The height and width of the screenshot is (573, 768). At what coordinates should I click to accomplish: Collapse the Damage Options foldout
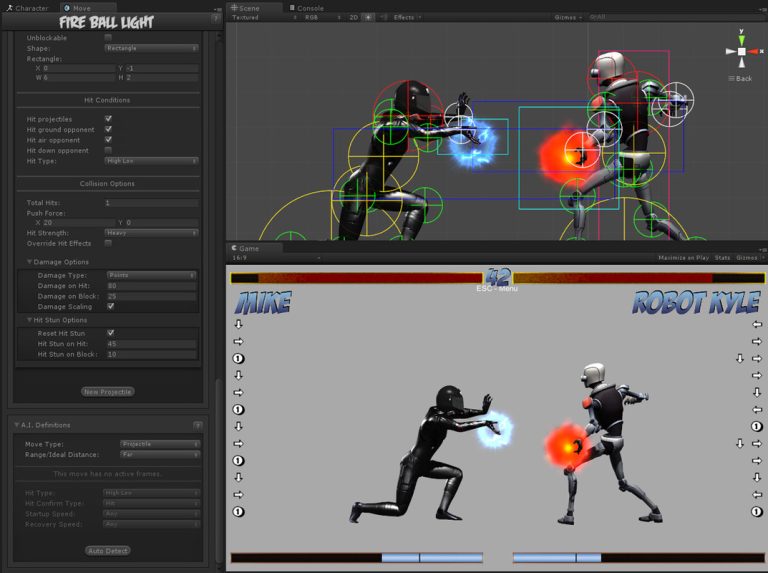[x=30, y=262]
